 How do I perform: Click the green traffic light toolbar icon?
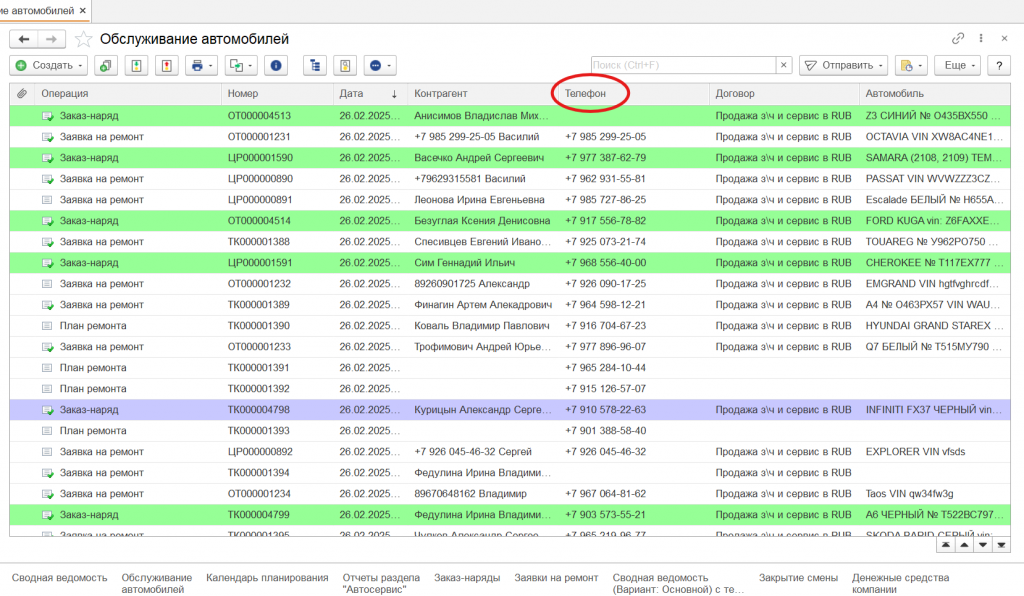click(136, 65)
